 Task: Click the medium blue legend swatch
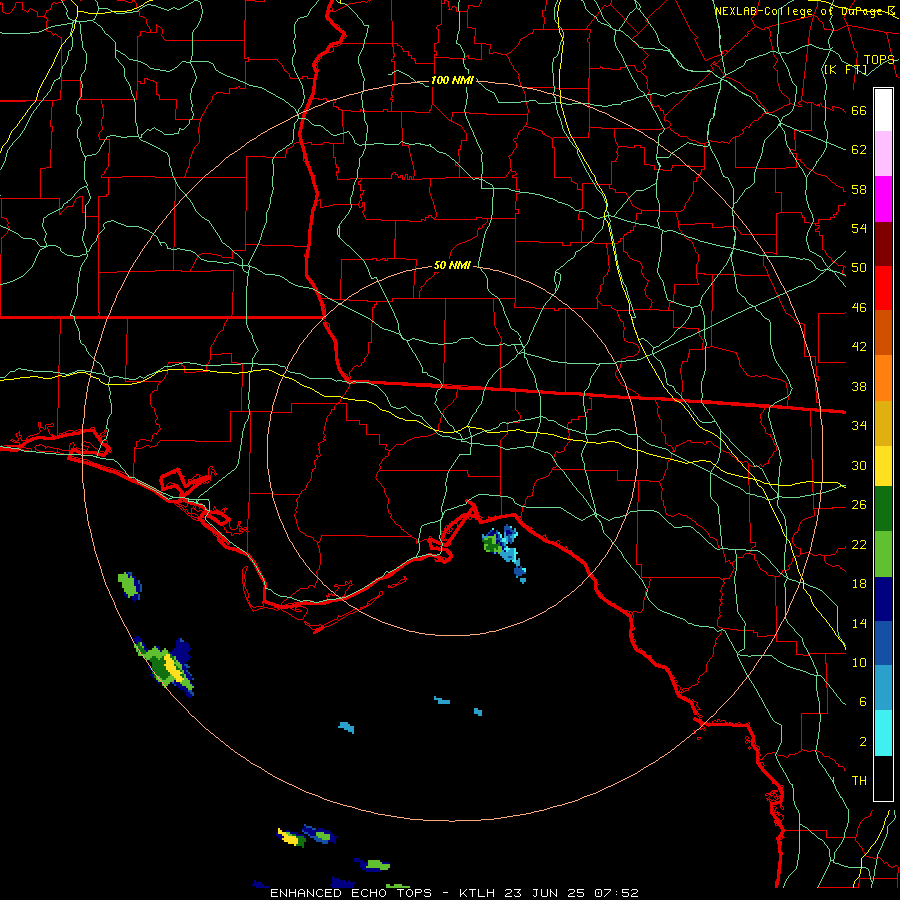pos(883,643)
